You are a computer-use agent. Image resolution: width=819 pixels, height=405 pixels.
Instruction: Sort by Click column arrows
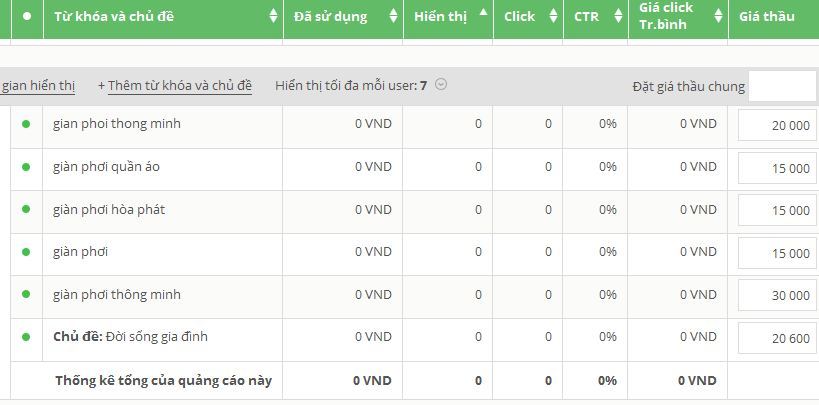(554, 16)
